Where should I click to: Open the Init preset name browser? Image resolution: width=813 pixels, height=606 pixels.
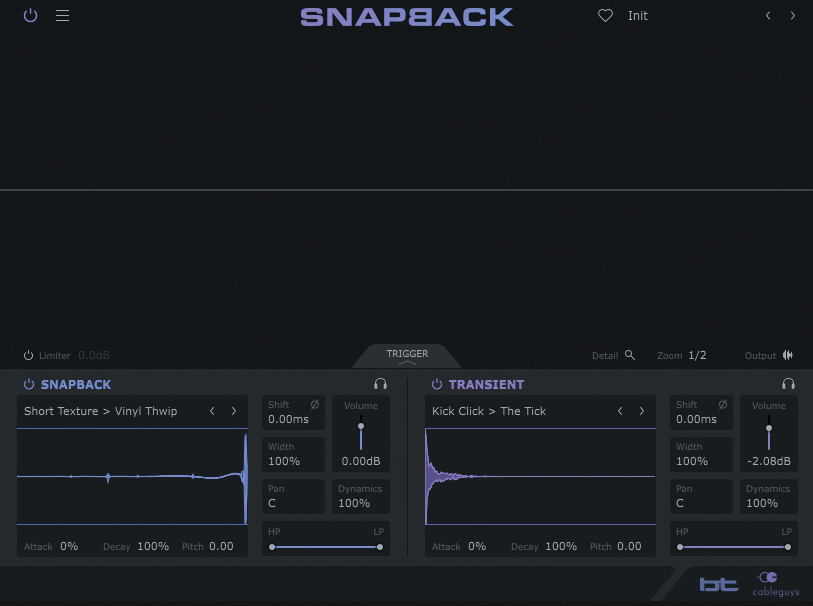638,16
